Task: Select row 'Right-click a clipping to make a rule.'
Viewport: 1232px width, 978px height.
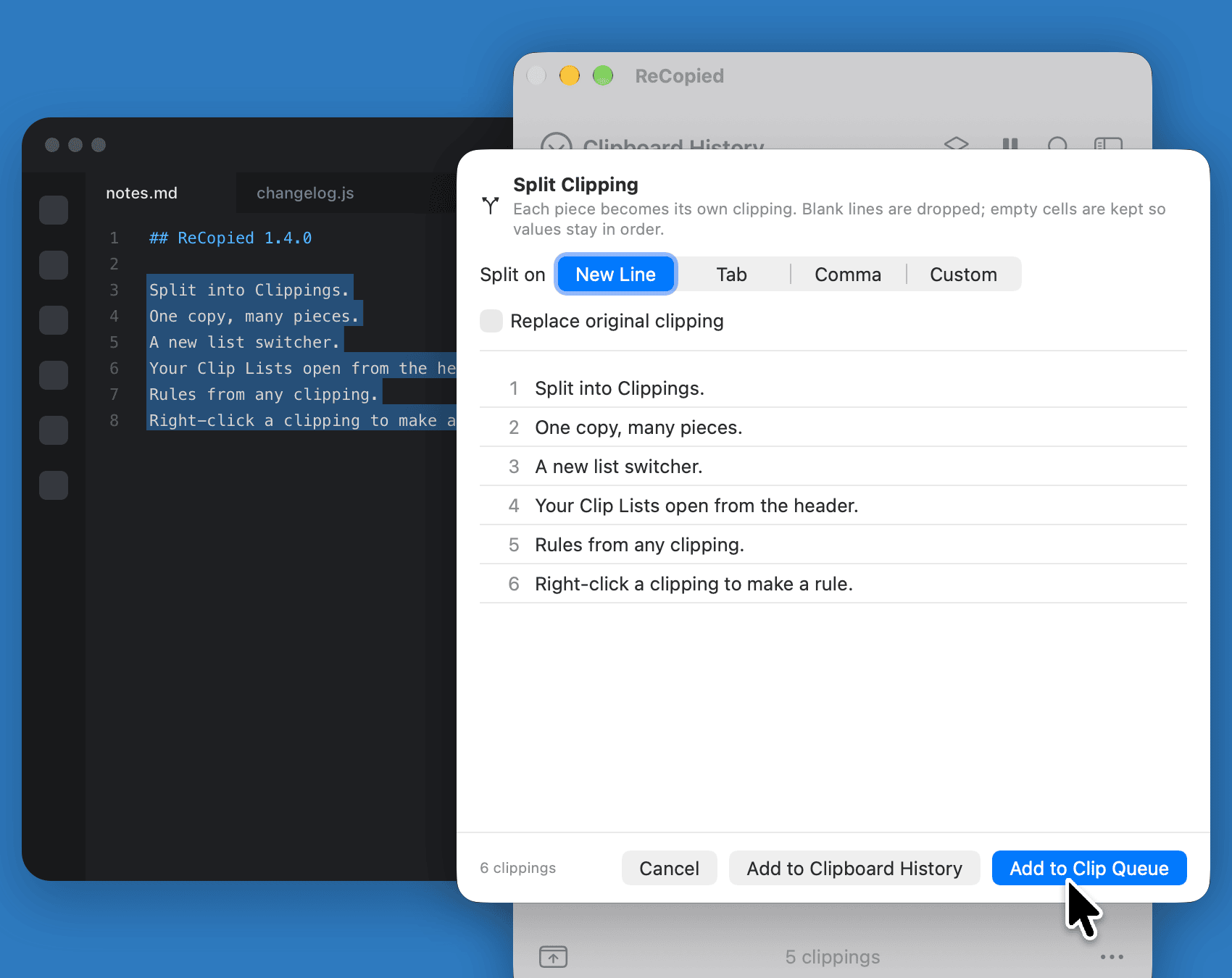Action: coord(833,584)
